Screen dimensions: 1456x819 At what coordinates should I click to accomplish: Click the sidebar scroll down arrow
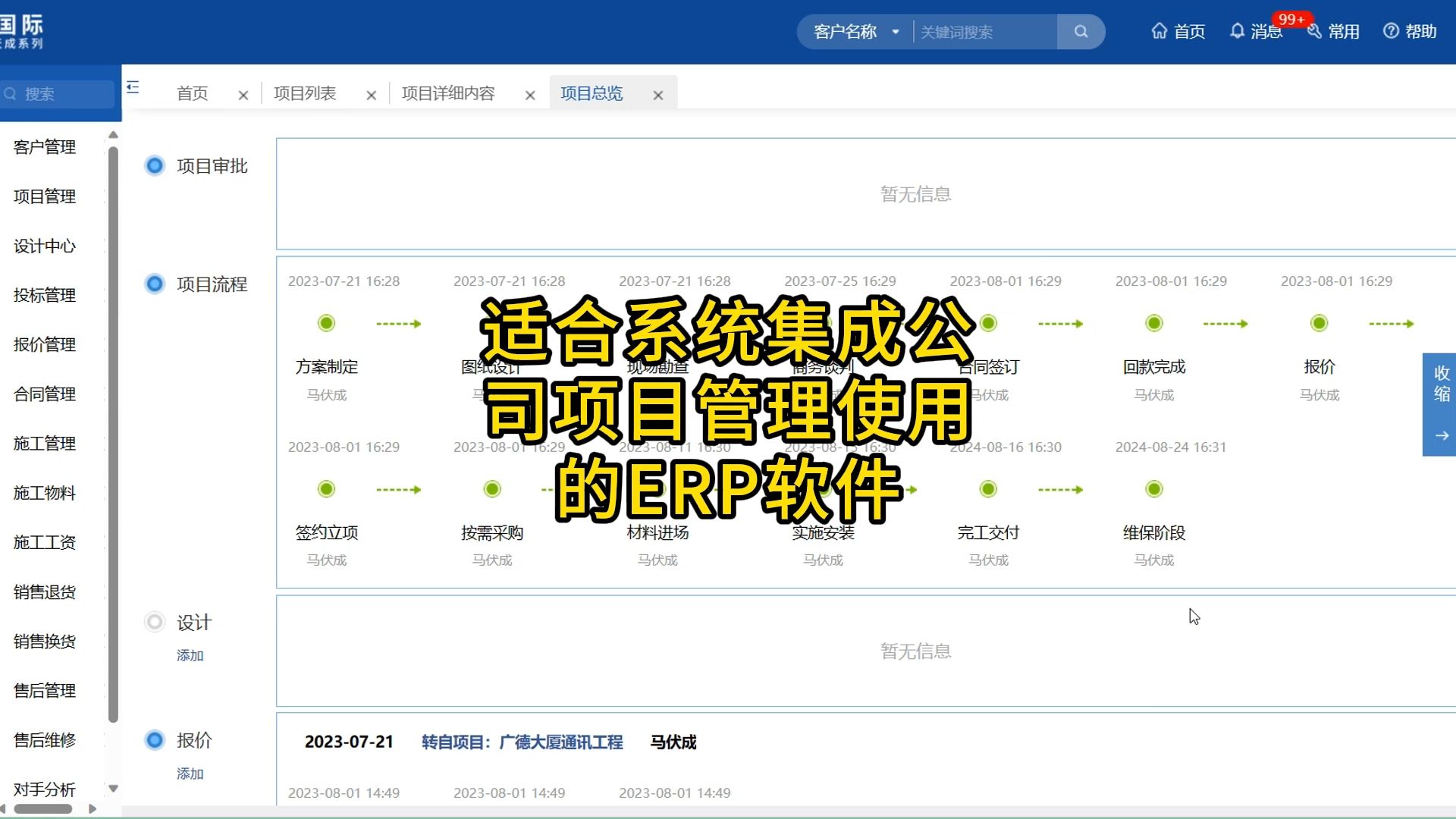pyautogui.click(x=113, y=789)
